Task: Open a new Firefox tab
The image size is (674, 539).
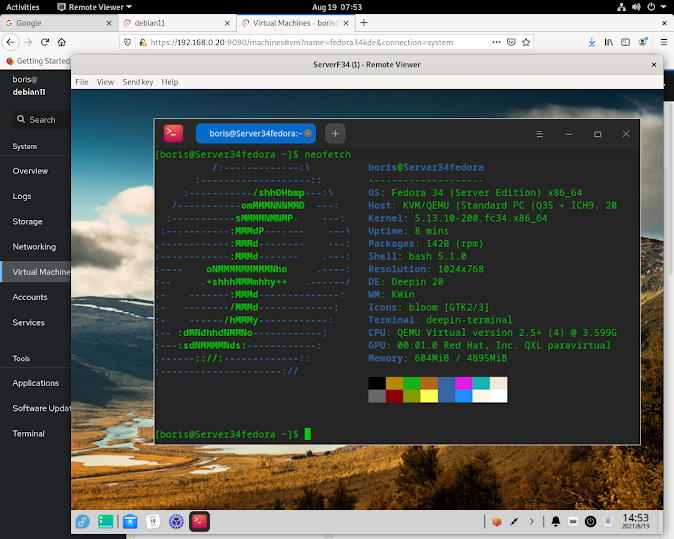Action: click(x=364, y=23)
